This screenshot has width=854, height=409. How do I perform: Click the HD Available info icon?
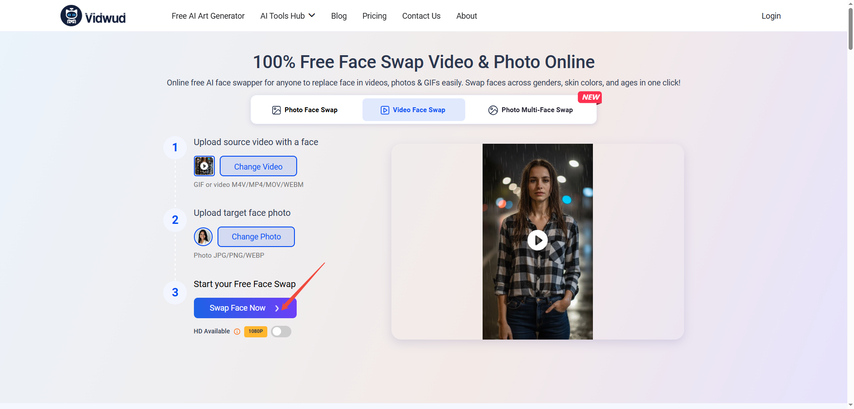pos(237,331)
